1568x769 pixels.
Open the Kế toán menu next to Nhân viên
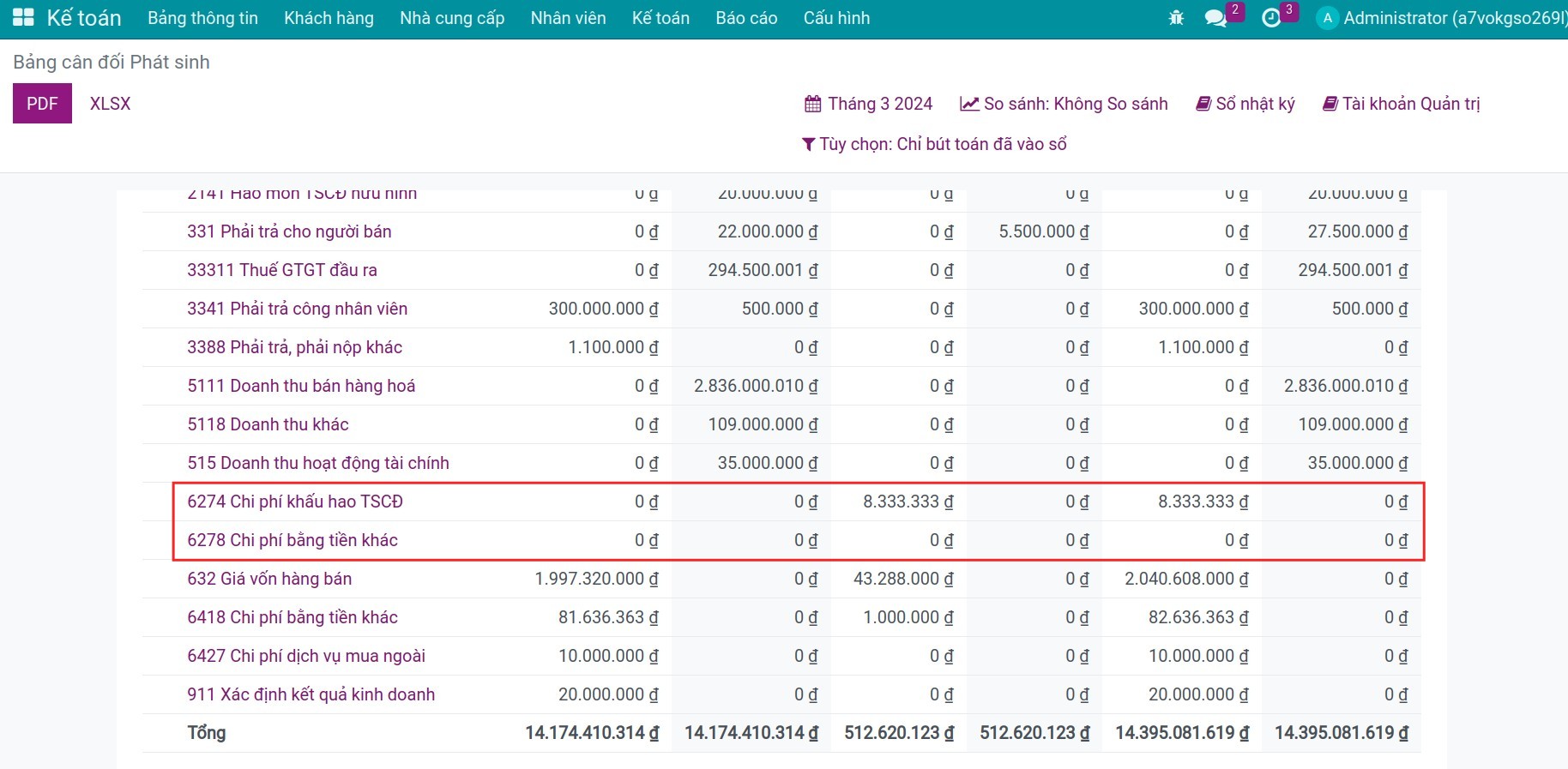(x=660, y=18)
